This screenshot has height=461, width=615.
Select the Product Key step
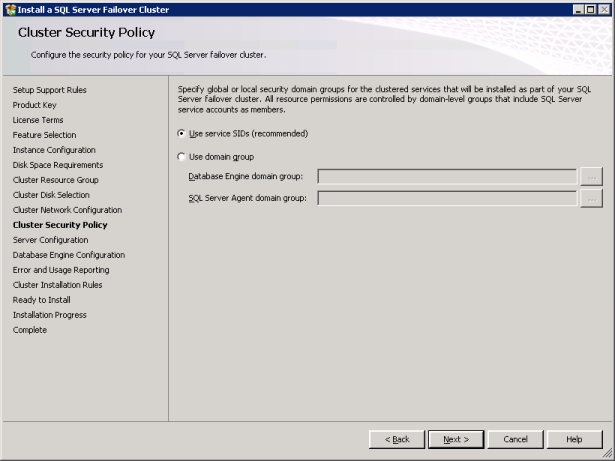[x=35, y=105]
